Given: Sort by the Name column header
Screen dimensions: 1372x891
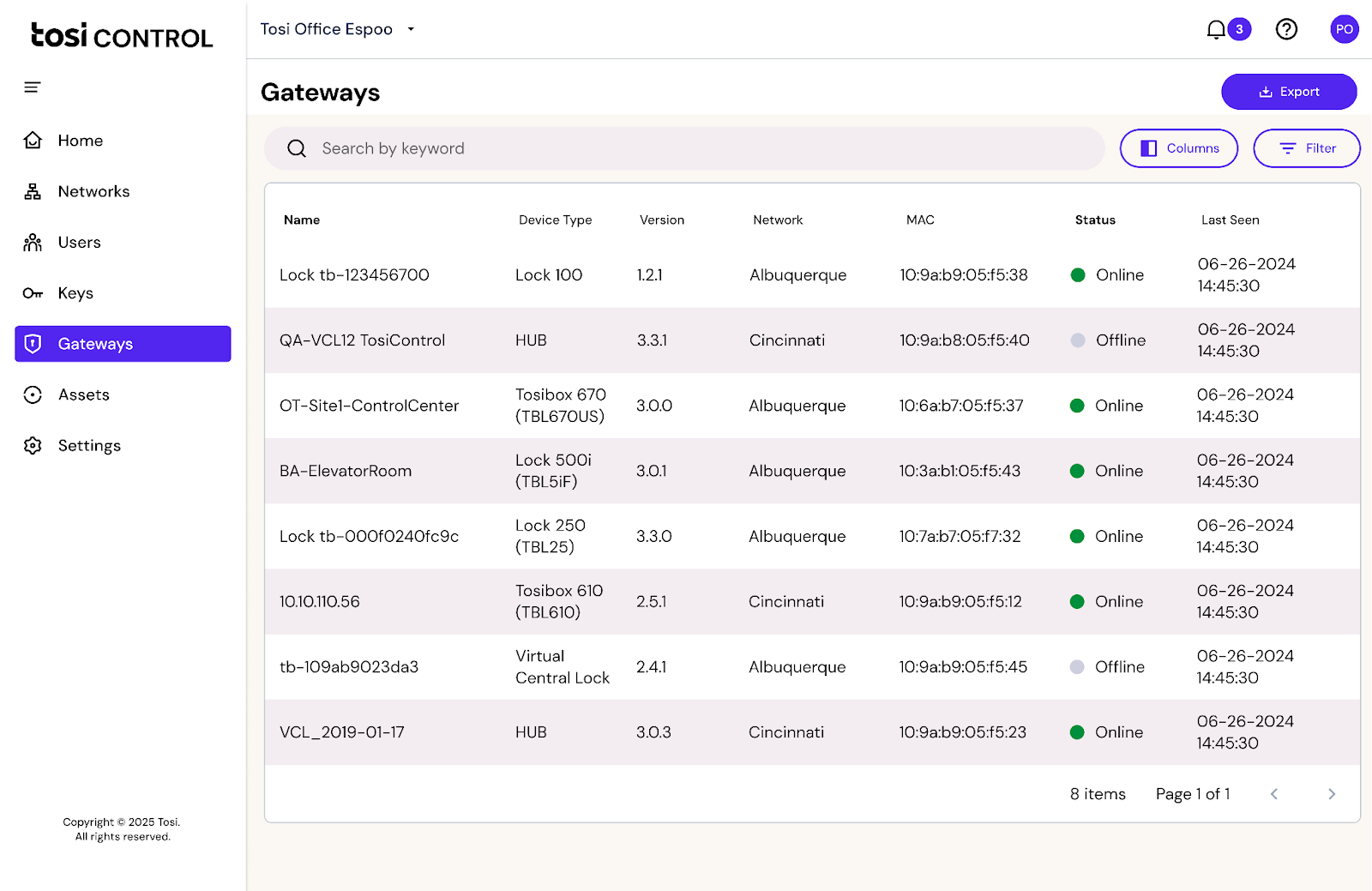Looking at the screenshot, I should click(x=302, y=220).
